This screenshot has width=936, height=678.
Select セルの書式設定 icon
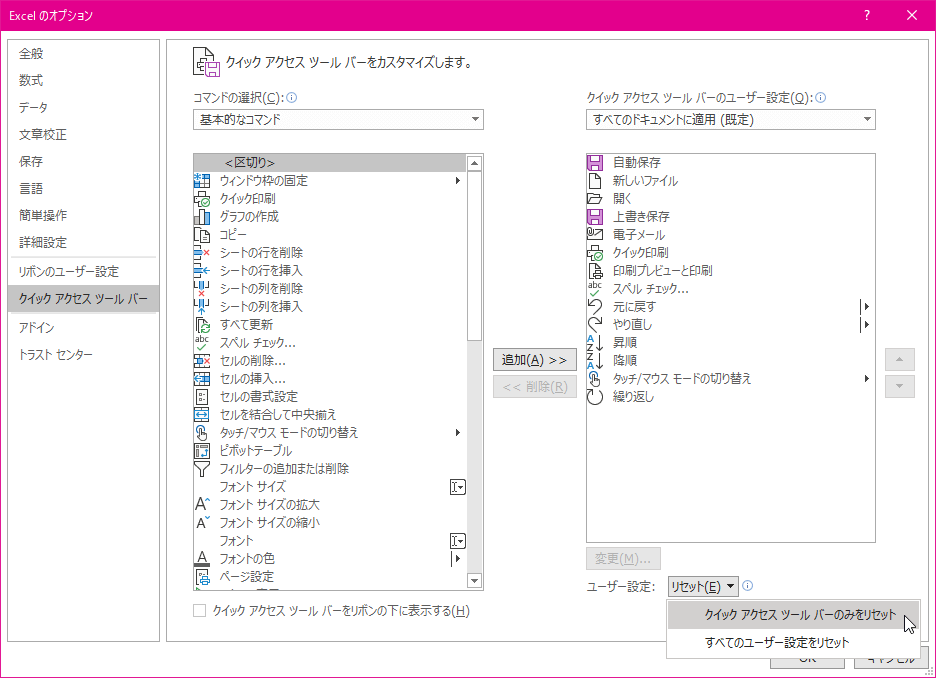tap(202, 397)
